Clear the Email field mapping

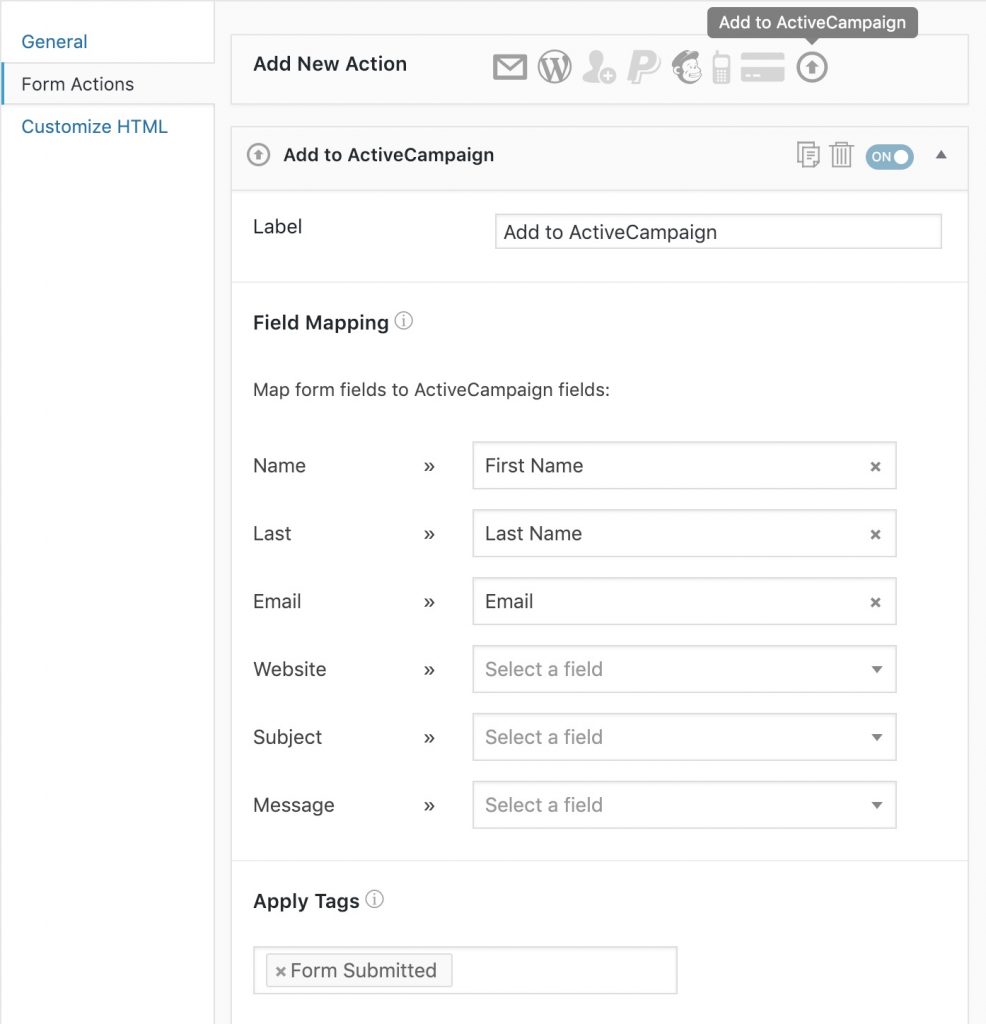pos(875,602)
